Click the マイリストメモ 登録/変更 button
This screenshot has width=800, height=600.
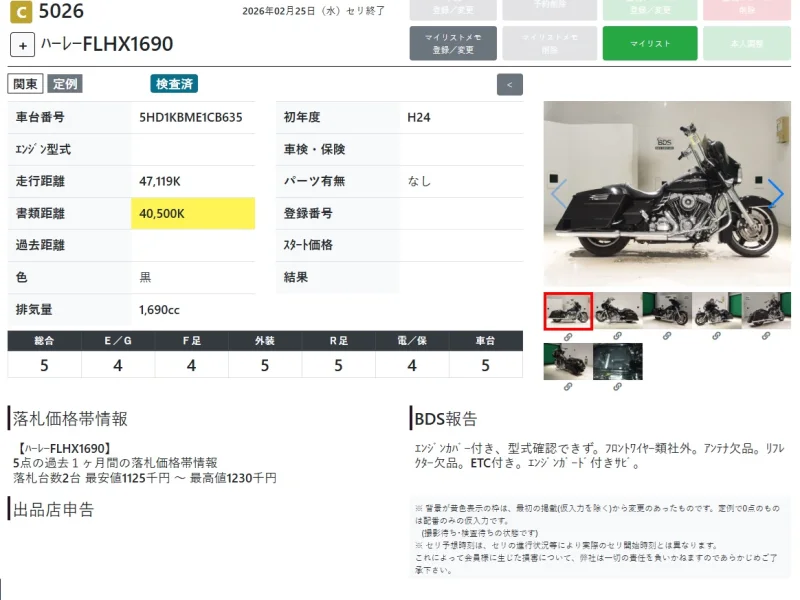tap(453, 43)
